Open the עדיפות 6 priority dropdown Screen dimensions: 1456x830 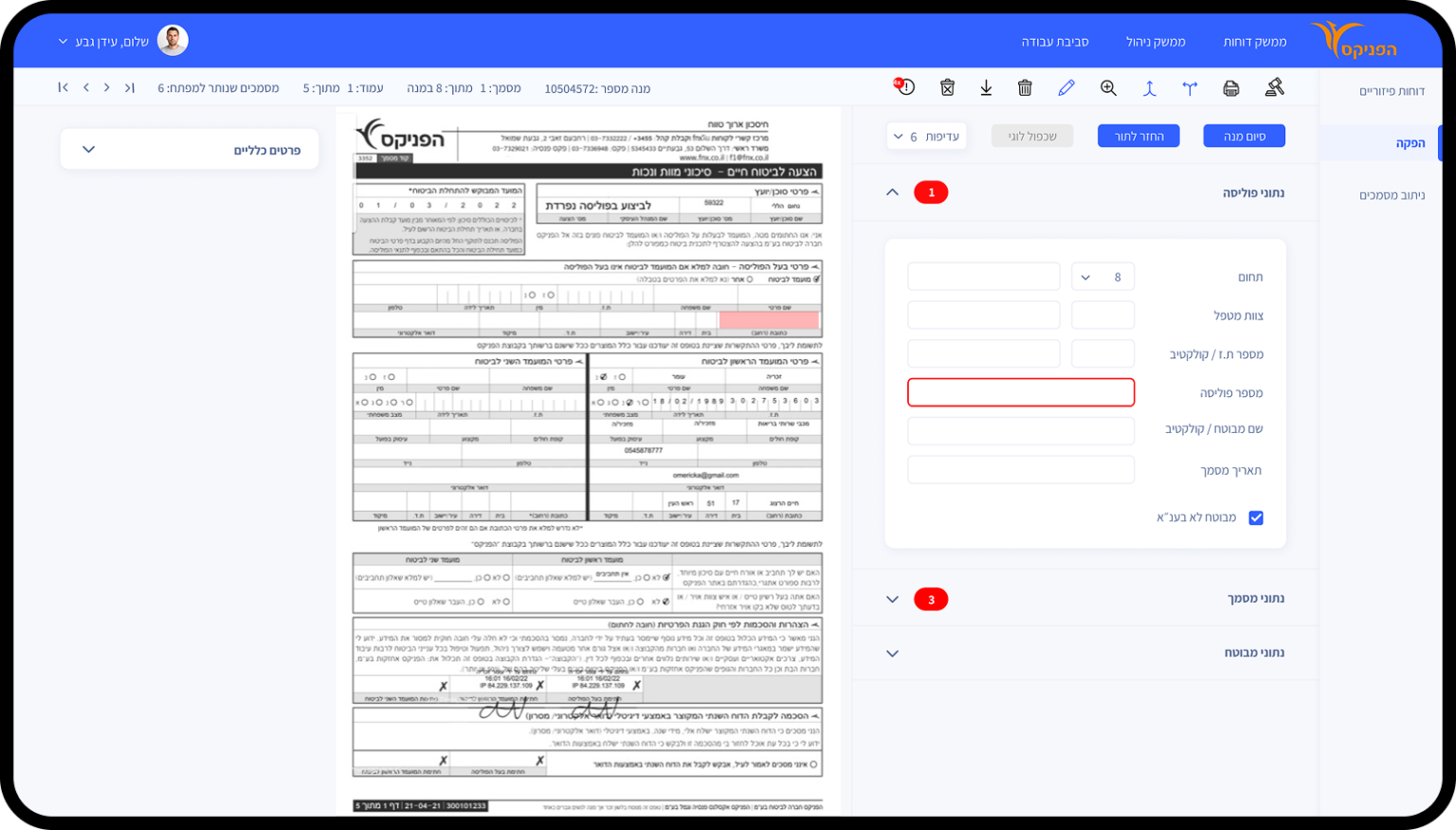(x=926, y=136)
